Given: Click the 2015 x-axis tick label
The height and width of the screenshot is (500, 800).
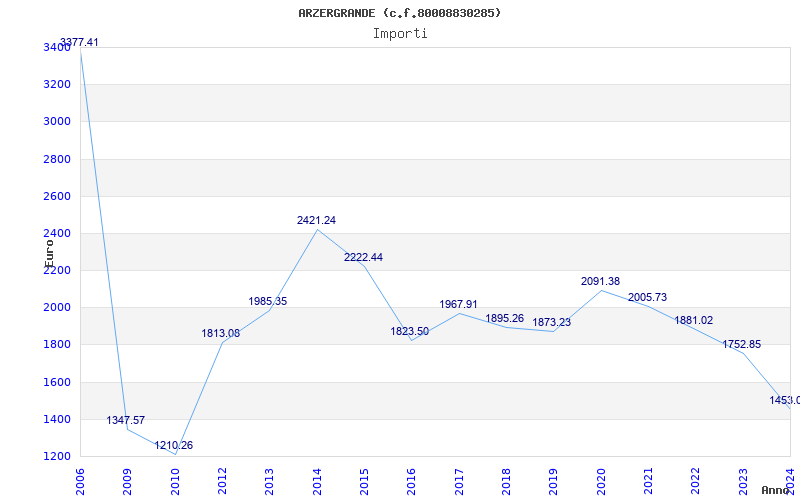Looking at the screenshot, I should pos(364,481).
